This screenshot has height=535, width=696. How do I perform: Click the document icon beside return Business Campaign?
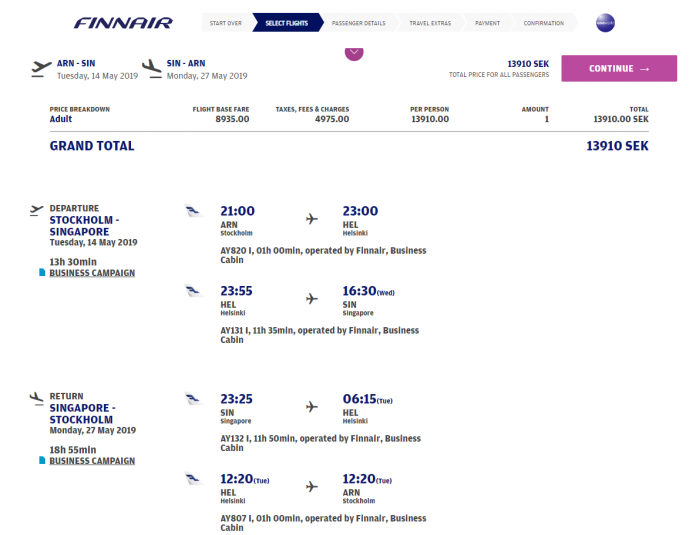pyautogui.click(x=42, y=460)
